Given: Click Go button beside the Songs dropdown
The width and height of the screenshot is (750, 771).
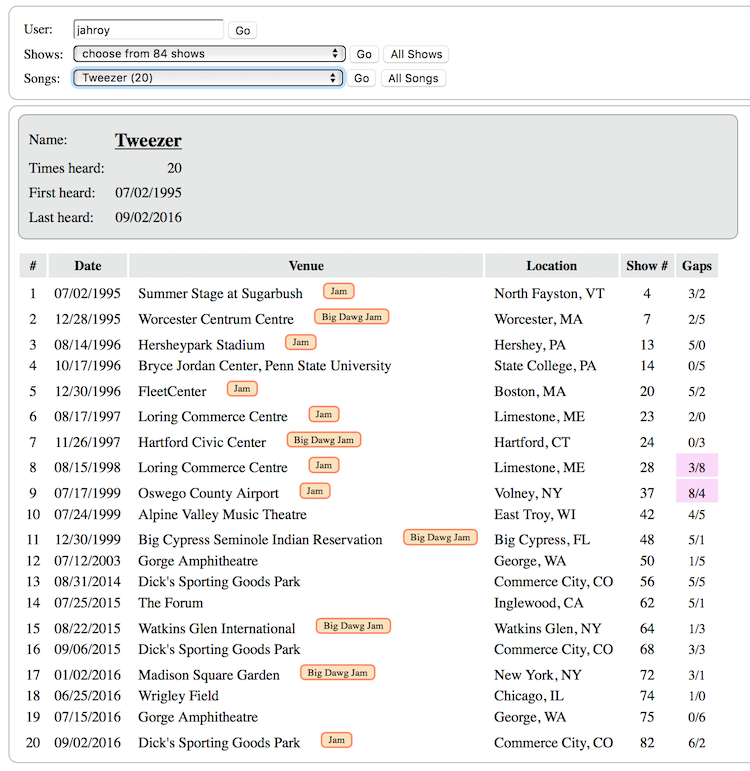Looking at the screenshot, I should pyautogui.click(x=362, y=78).
